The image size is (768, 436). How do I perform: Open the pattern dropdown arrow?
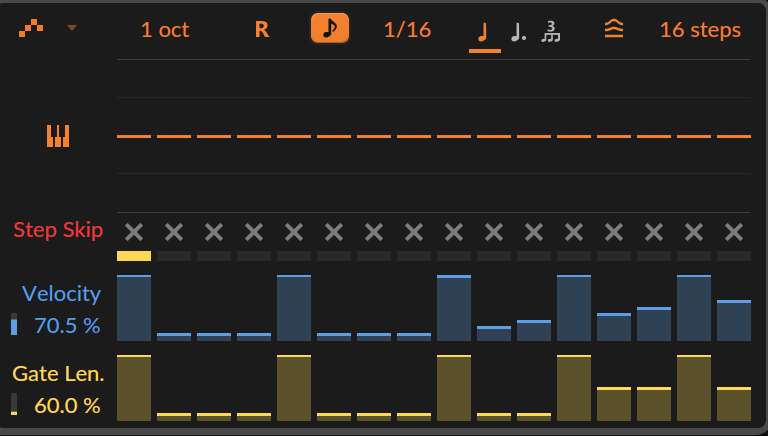tap(72, 28)
